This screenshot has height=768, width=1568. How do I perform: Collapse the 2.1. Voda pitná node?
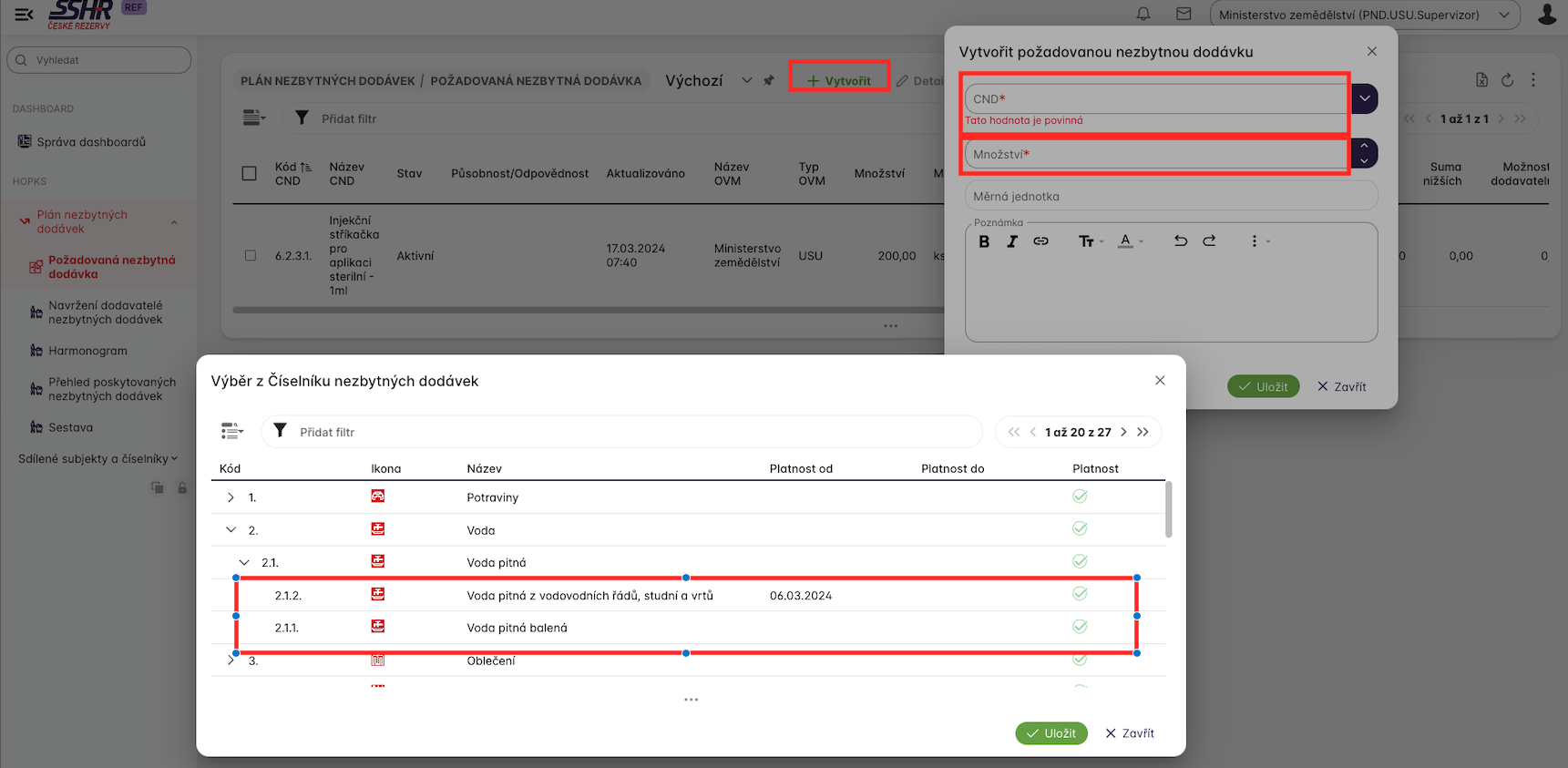244,563
